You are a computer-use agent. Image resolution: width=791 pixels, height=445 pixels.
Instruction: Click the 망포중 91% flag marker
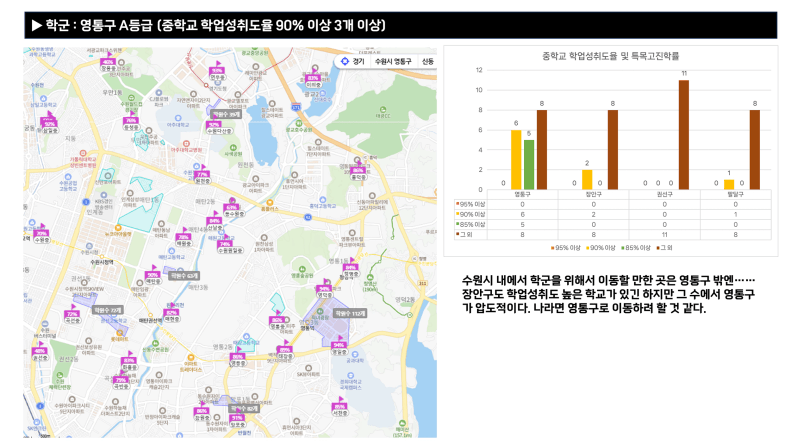[x=237, y=420]
